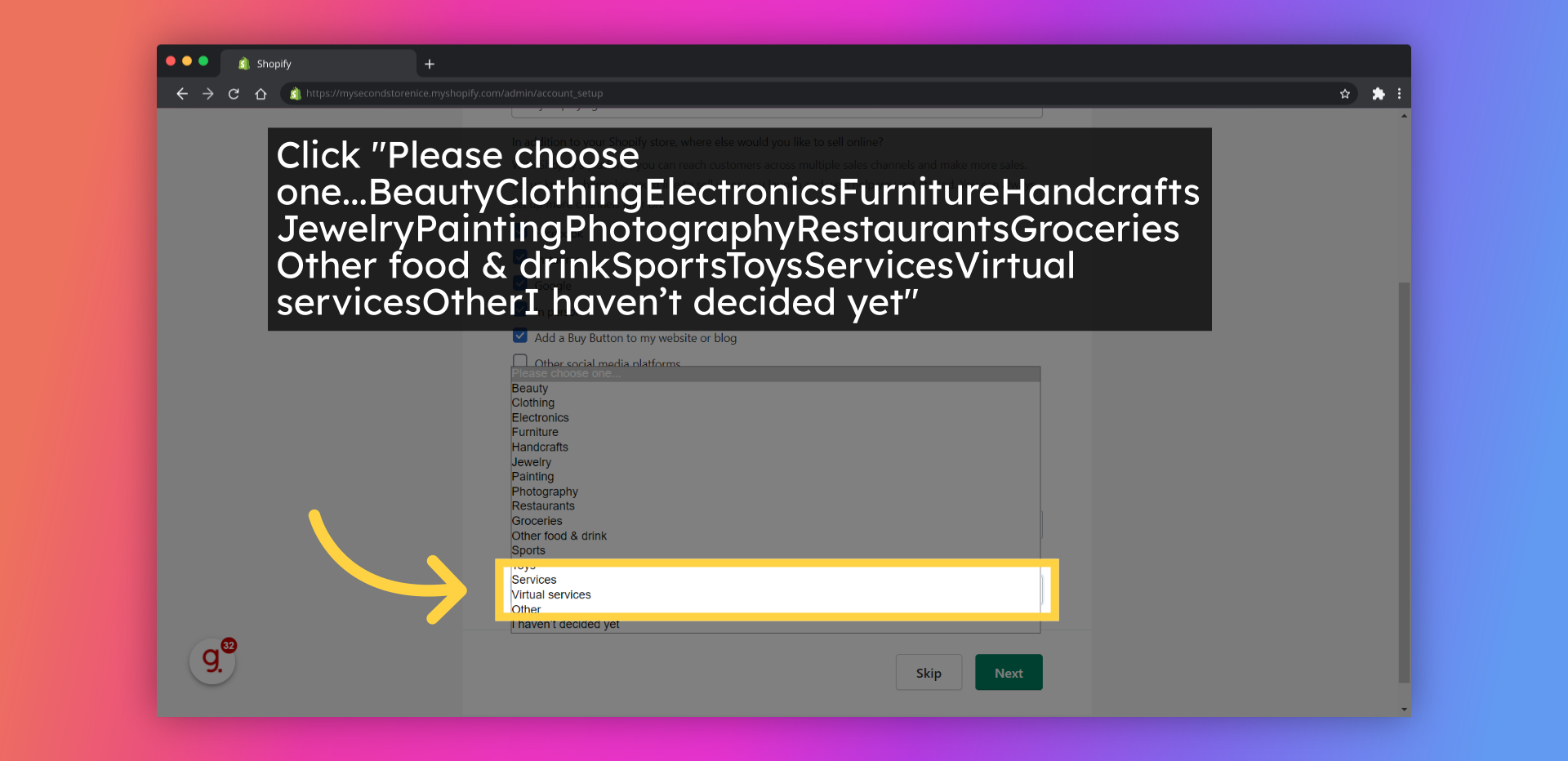Pick Jewelry in the dropdown list
1568x761 pixels.
(x=775, y=462)
